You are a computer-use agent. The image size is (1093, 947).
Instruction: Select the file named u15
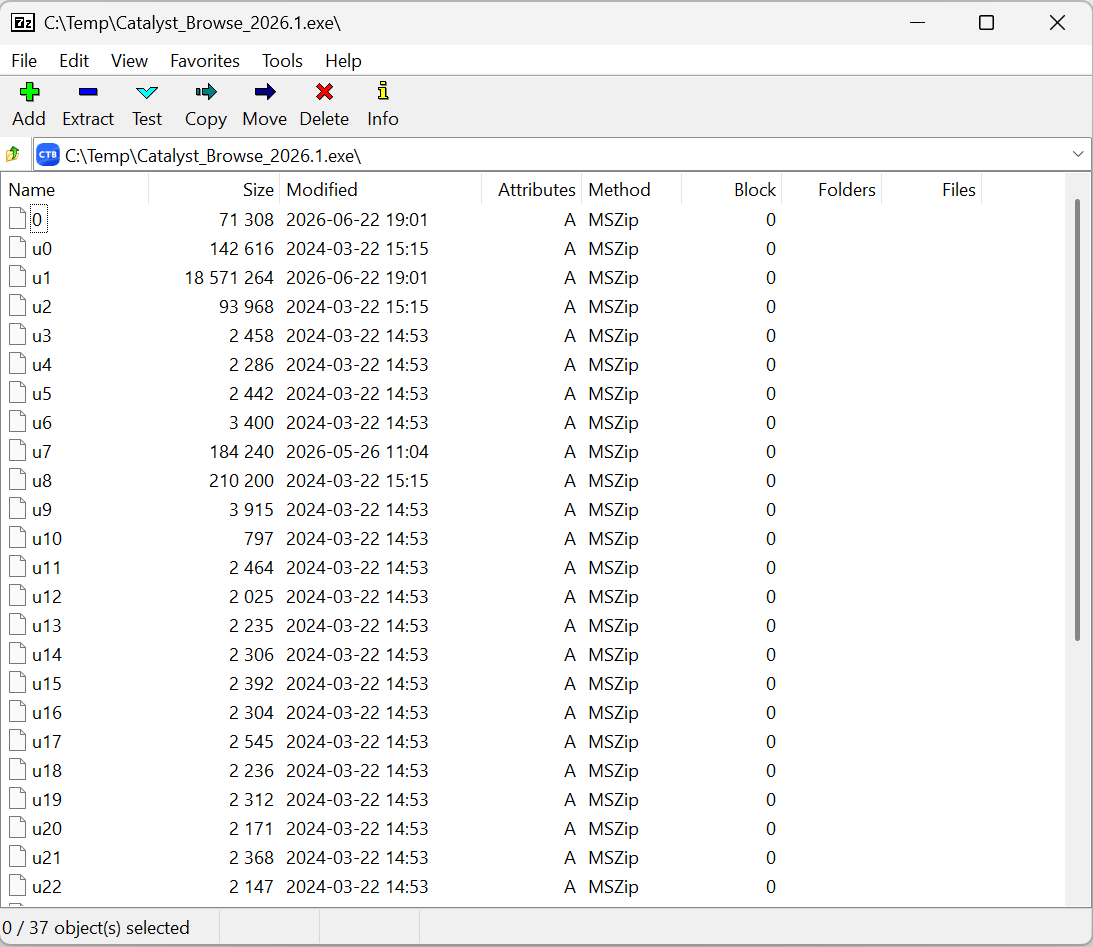47,684
